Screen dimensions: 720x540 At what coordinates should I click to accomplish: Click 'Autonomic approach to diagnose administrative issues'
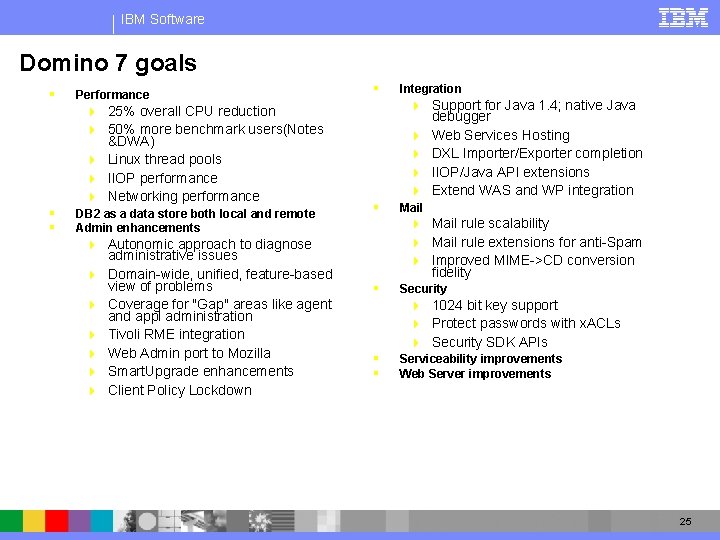click(x=209, y=250)
